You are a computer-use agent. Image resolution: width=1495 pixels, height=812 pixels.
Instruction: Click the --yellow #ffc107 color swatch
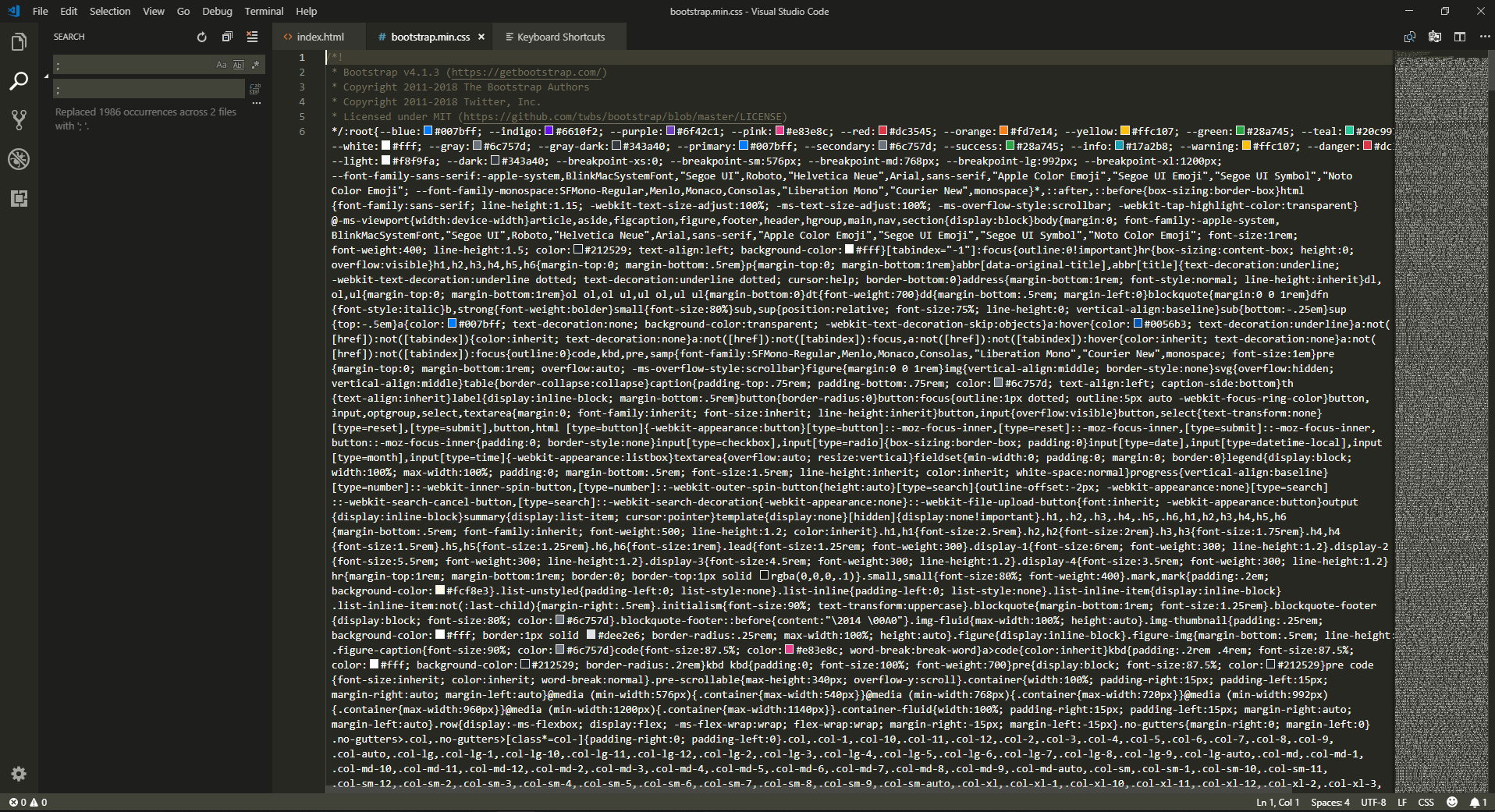(1125, 131)
